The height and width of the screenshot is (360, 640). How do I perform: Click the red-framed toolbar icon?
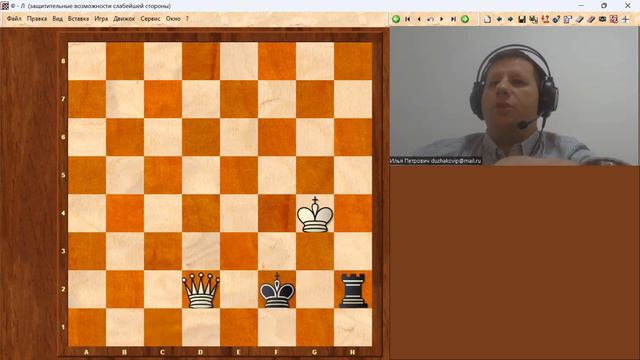click(613, 19)
